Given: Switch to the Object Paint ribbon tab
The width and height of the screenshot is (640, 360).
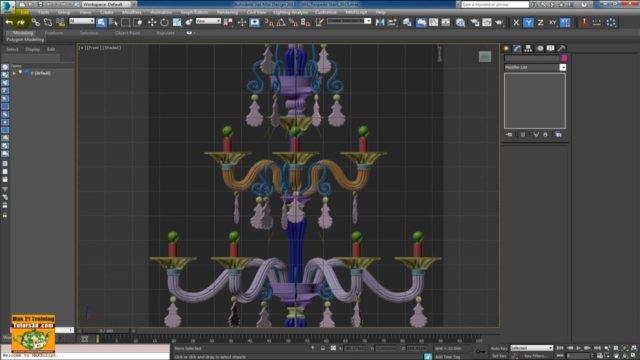Looking at the screenshot, I should click(127, 33).
